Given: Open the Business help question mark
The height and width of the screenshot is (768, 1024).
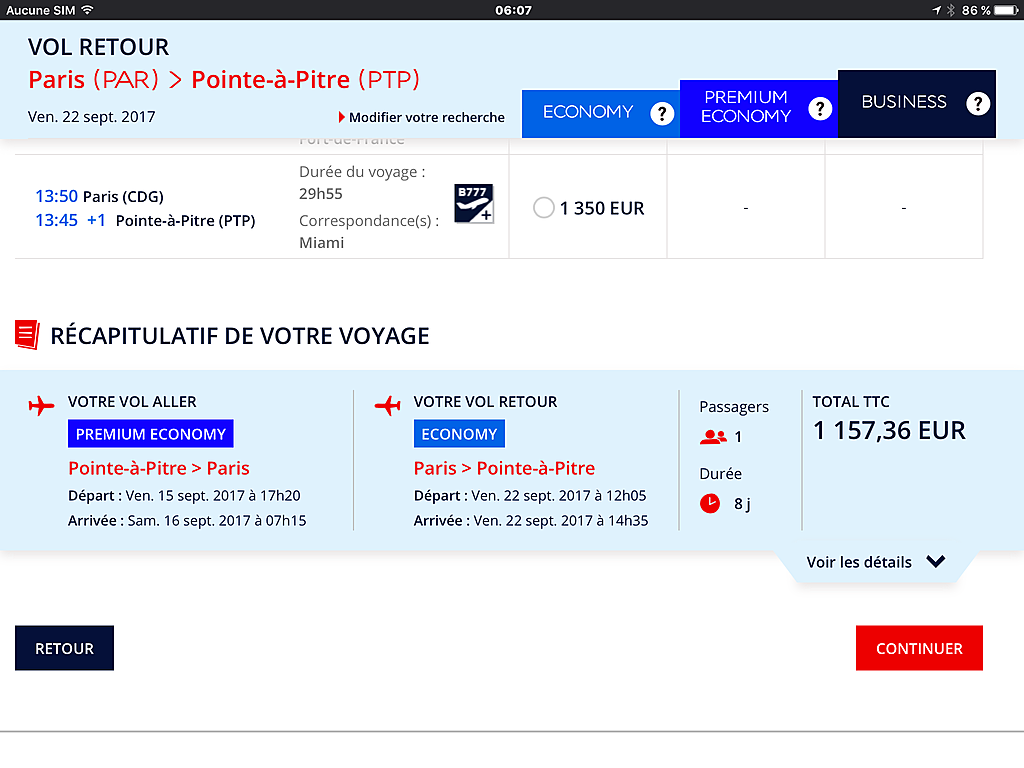Looking at the screenshot, I should [x=978, y=103].
